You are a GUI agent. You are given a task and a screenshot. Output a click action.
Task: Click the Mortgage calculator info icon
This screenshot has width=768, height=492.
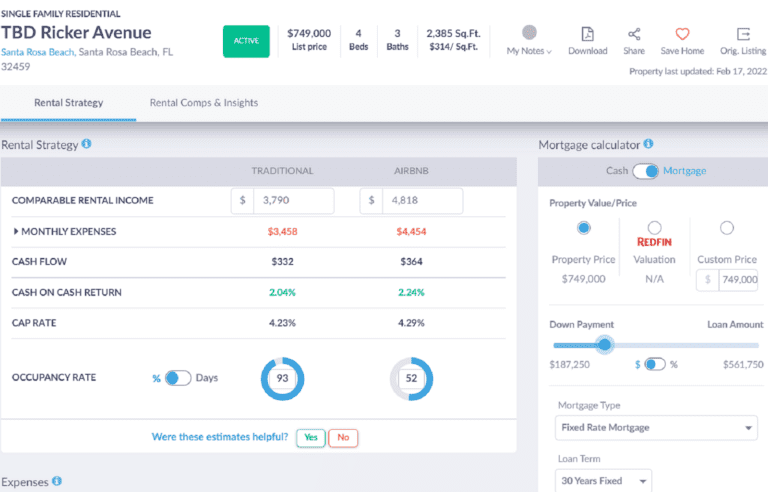coord(649,144)
